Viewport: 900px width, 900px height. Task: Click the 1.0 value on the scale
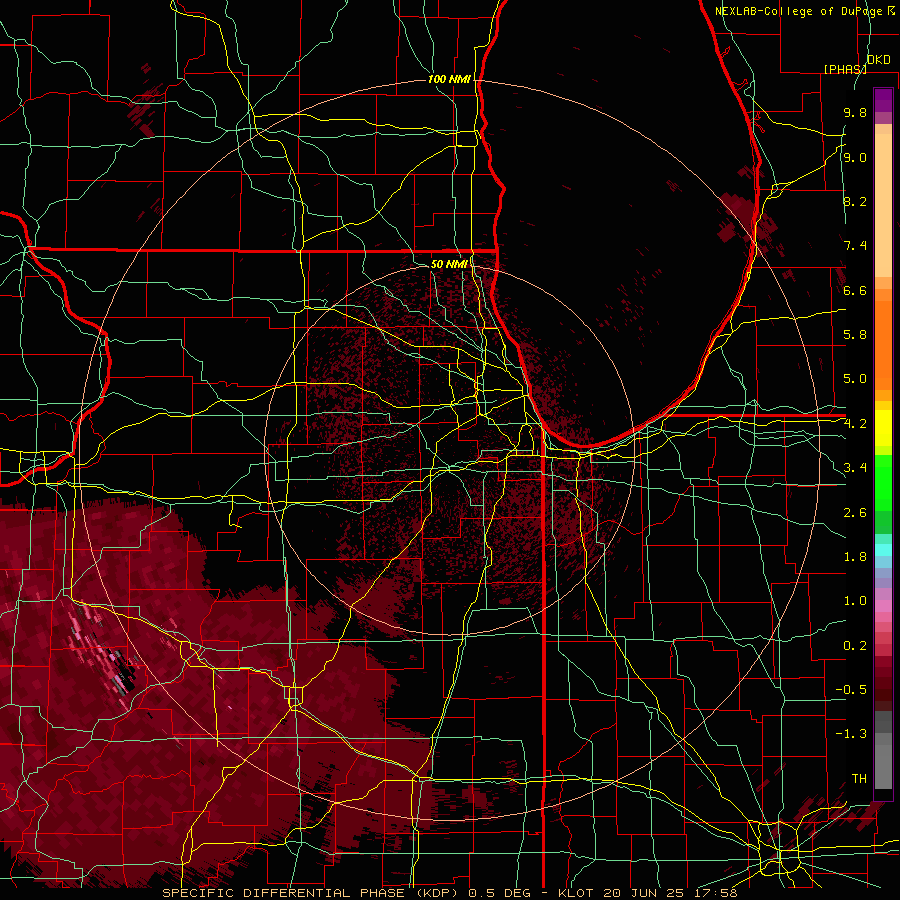tap(855, 601)
